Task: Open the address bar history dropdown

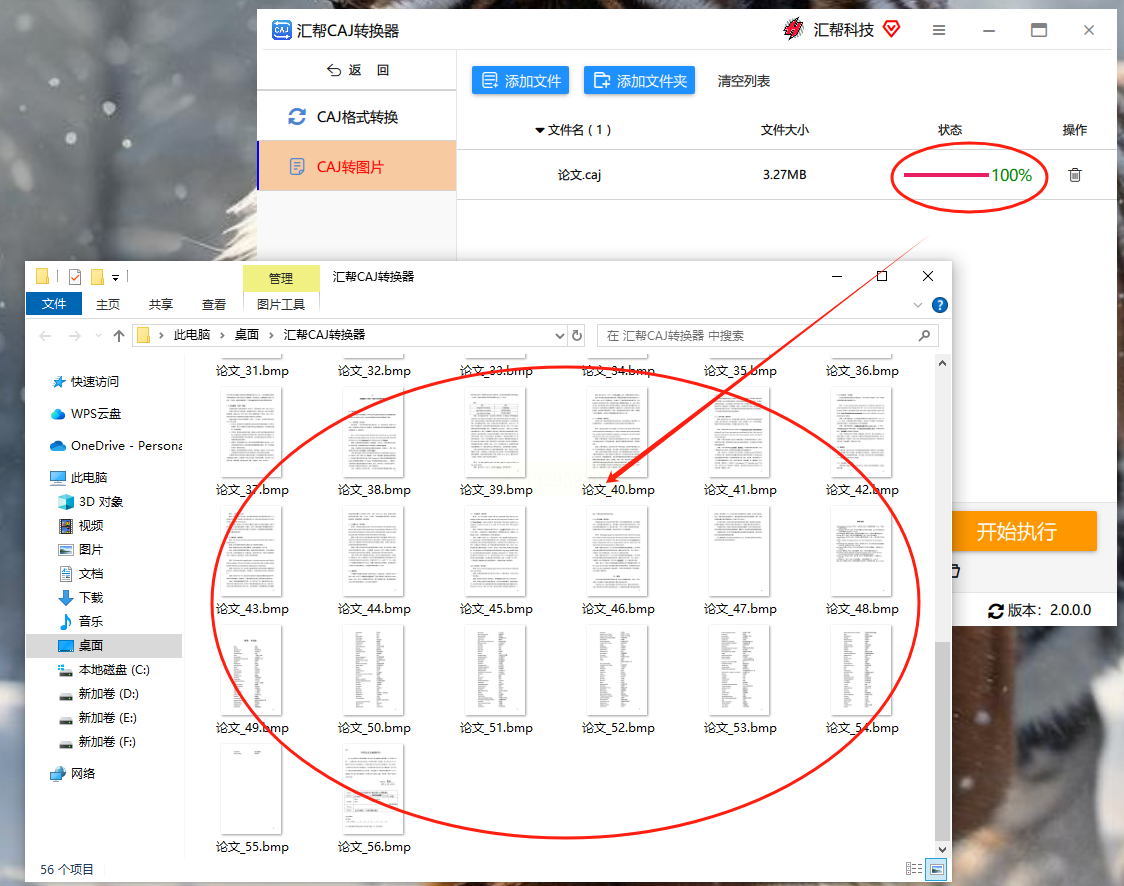Action: pos(560,335)
